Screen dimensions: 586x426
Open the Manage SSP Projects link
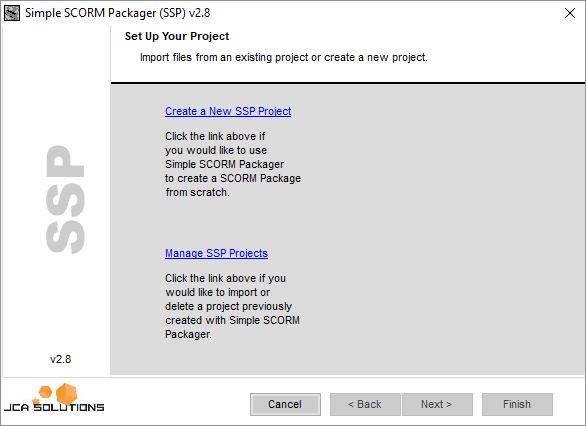click(216, 253)
